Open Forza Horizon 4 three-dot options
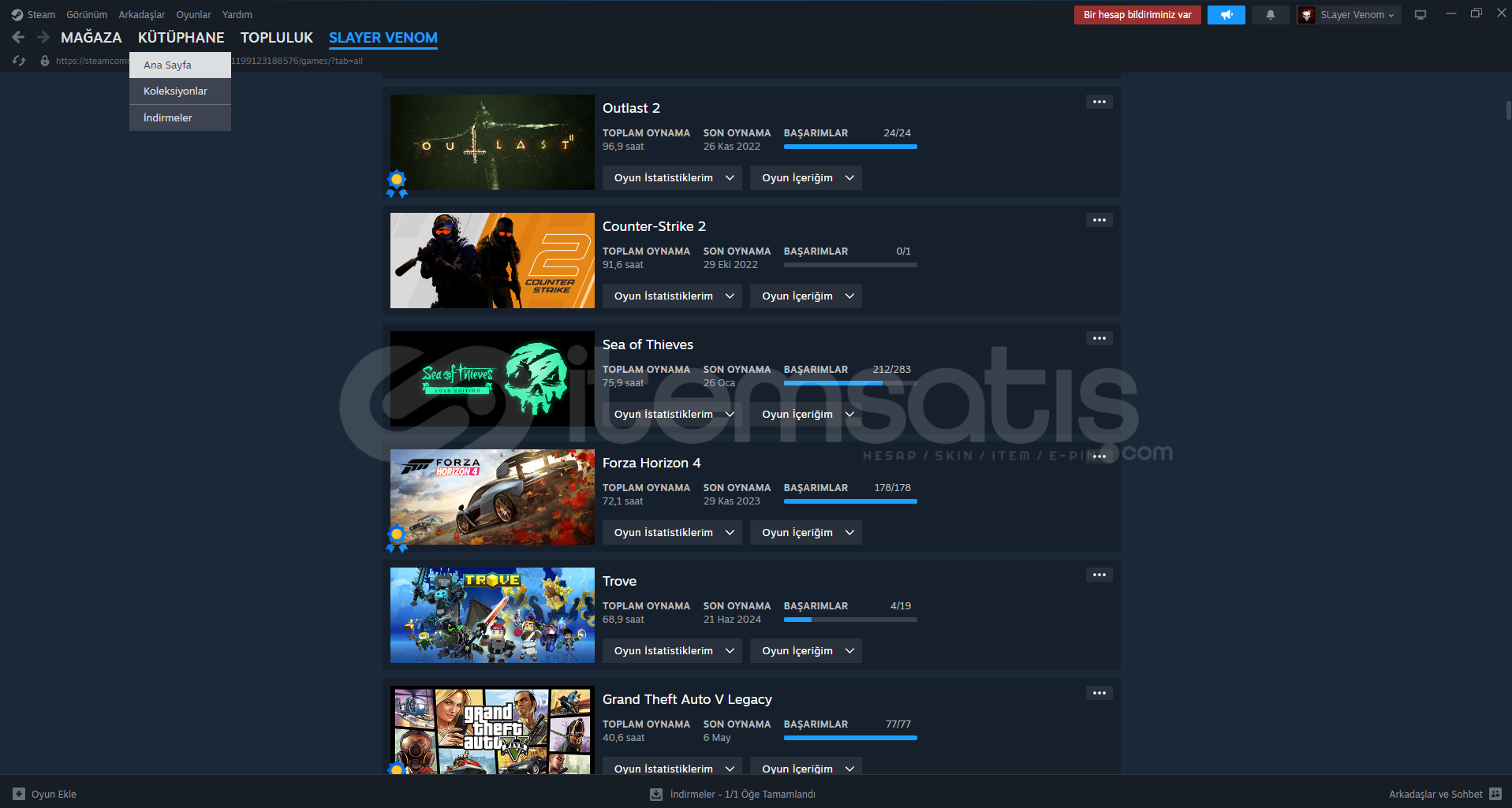Image resolution: width=1512 pixels, height=808 pixels. (x=1099, y=456)
